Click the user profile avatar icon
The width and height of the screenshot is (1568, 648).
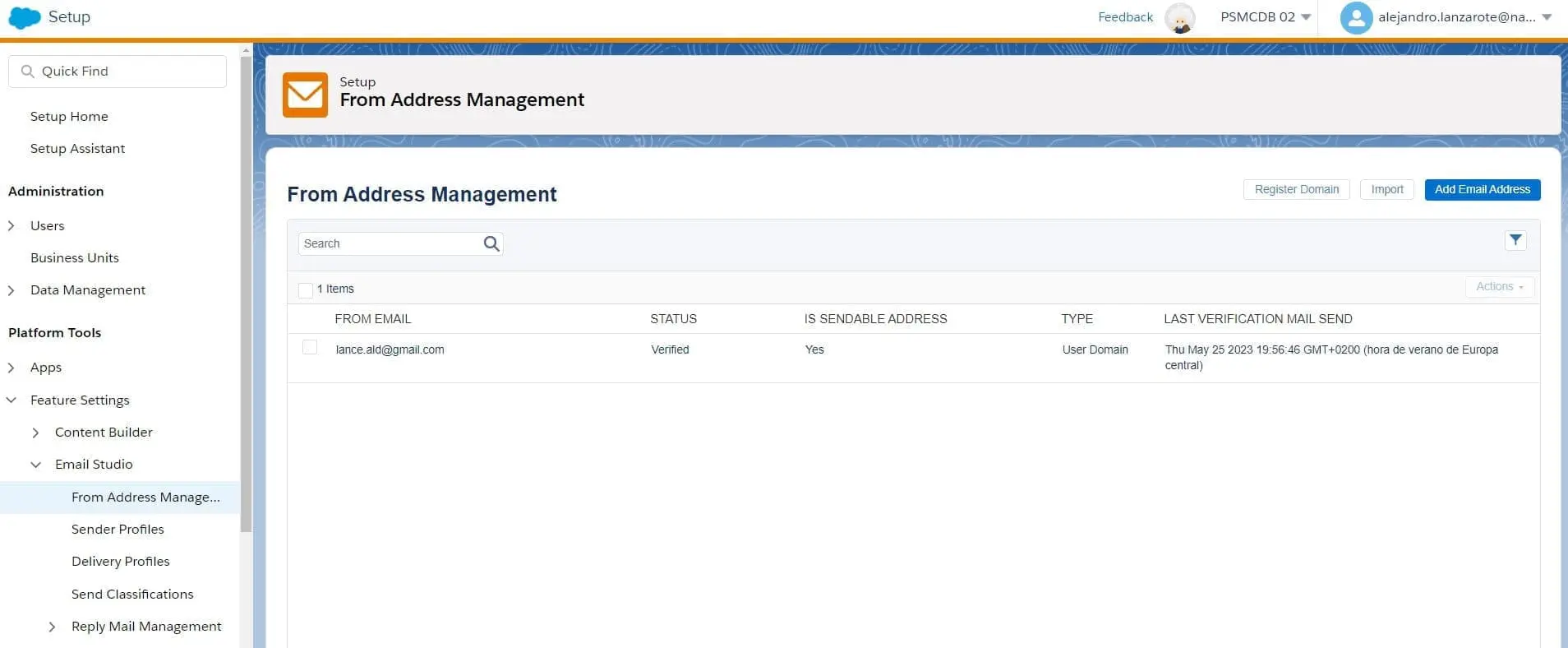coord(1356,17)
